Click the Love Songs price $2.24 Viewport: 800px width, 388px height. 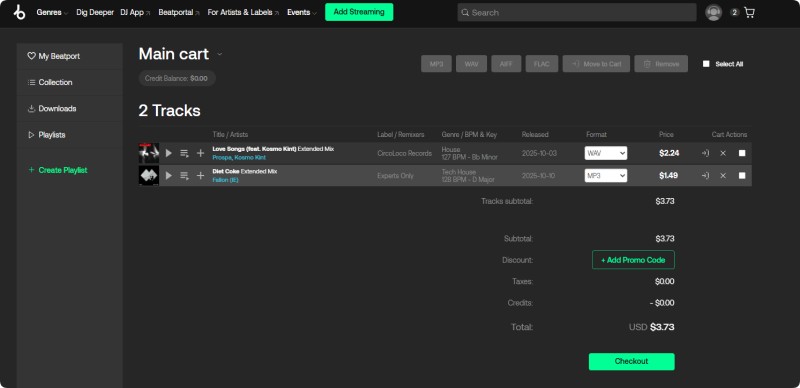pos(668,153)
